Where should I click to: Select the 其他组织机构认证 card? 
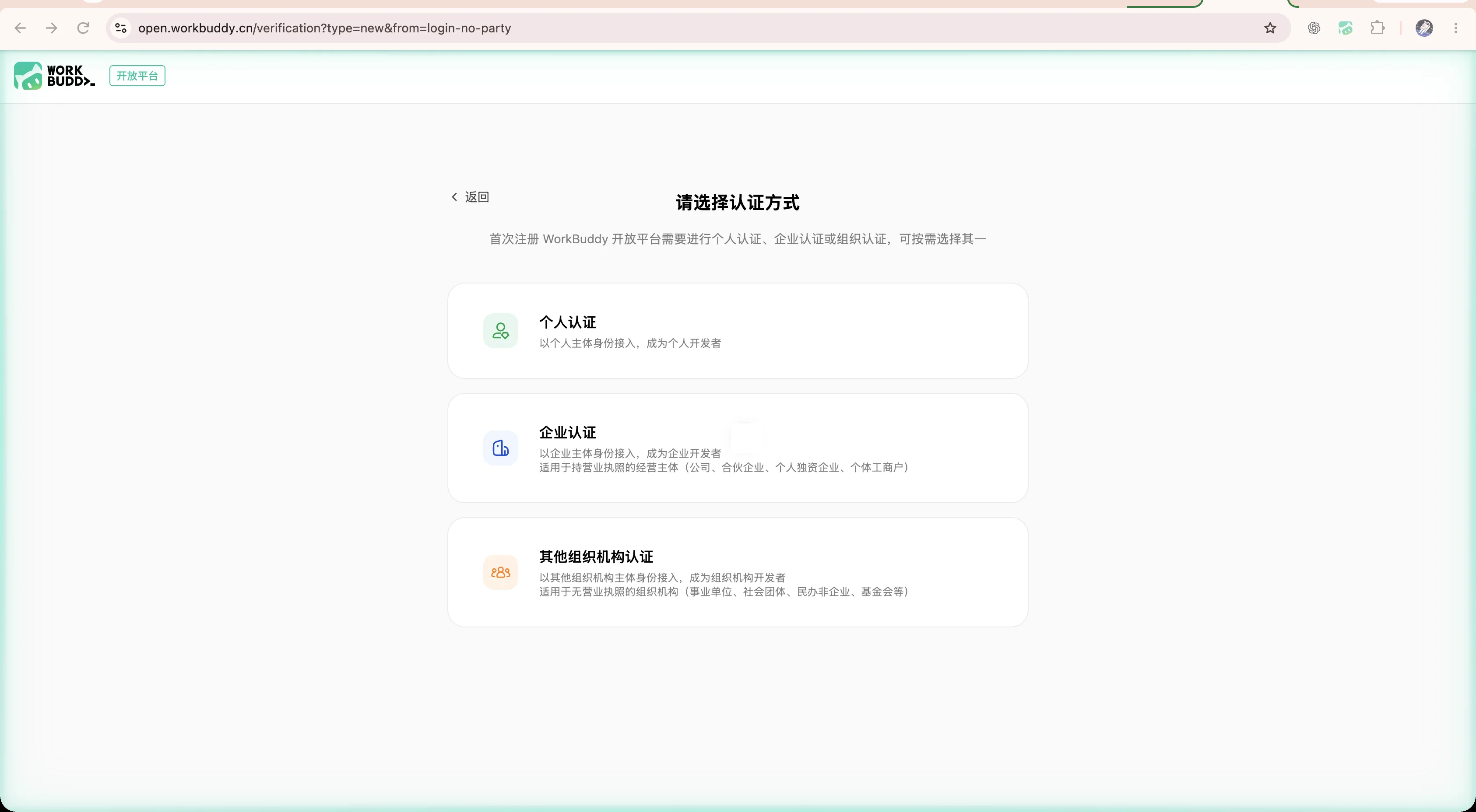(x=738, y=572)
